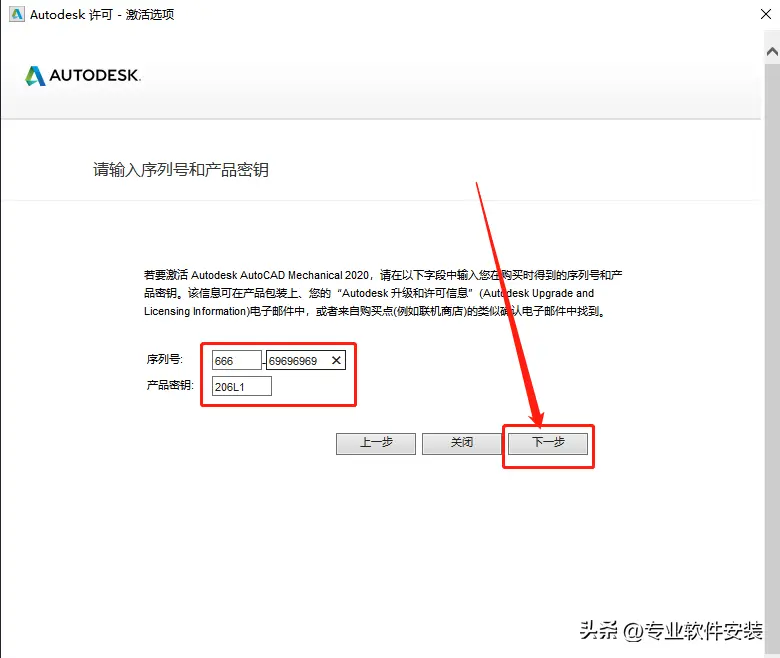Image resolution: width=780 pixels, height=658 pixels.
Task: Click the 关闭 (Close) button
Action: 462,443
